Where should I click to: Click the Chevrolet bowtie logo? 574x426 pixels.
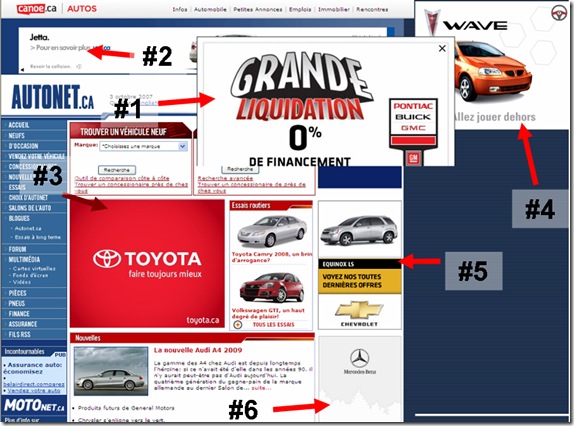359,310
